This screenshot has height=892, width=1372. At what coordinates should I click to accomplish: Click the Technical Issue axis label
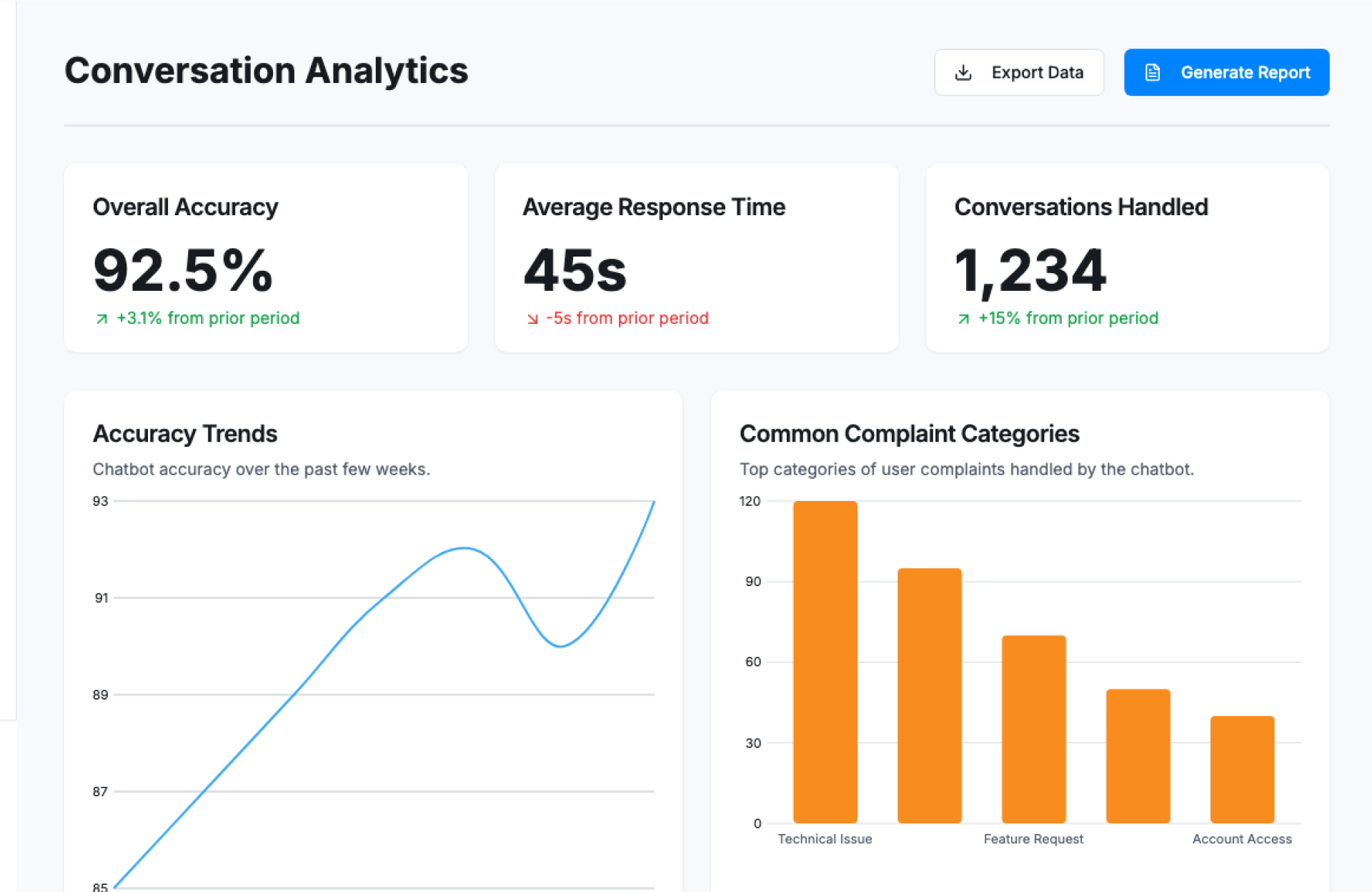point(825,839)
